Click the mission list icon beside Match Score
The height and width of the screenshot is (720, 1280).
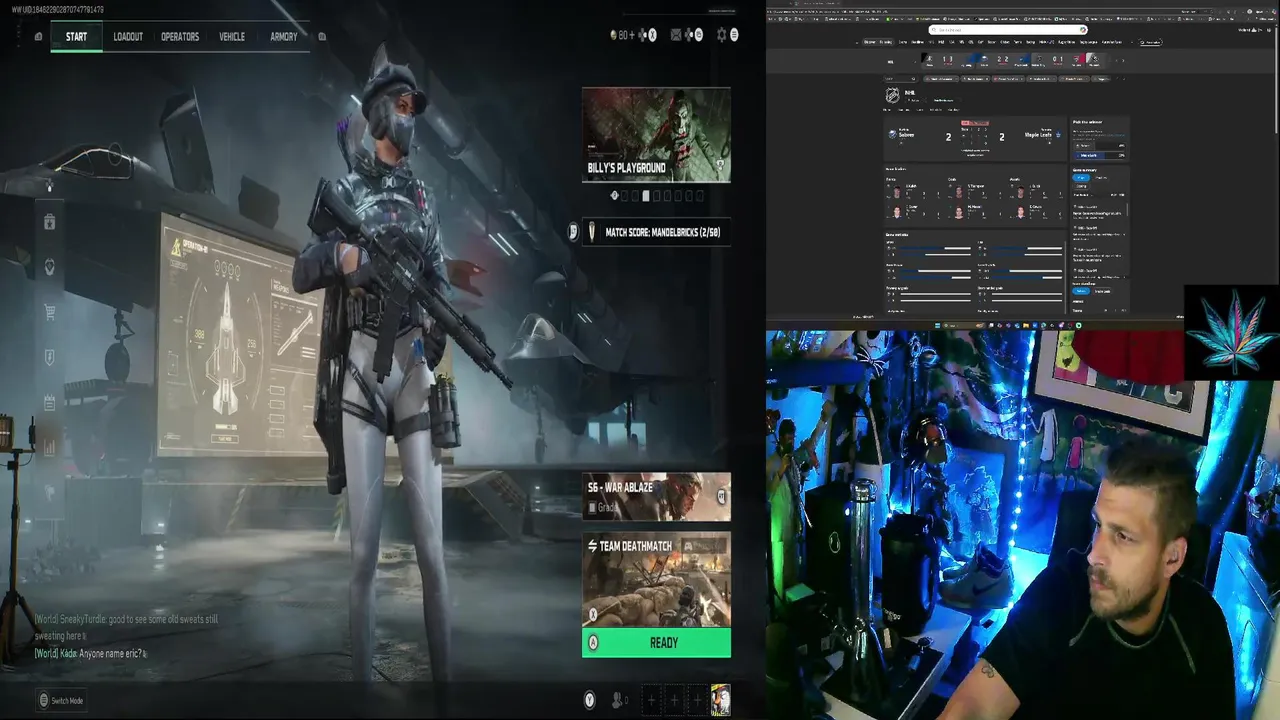(x=573, y=232)
